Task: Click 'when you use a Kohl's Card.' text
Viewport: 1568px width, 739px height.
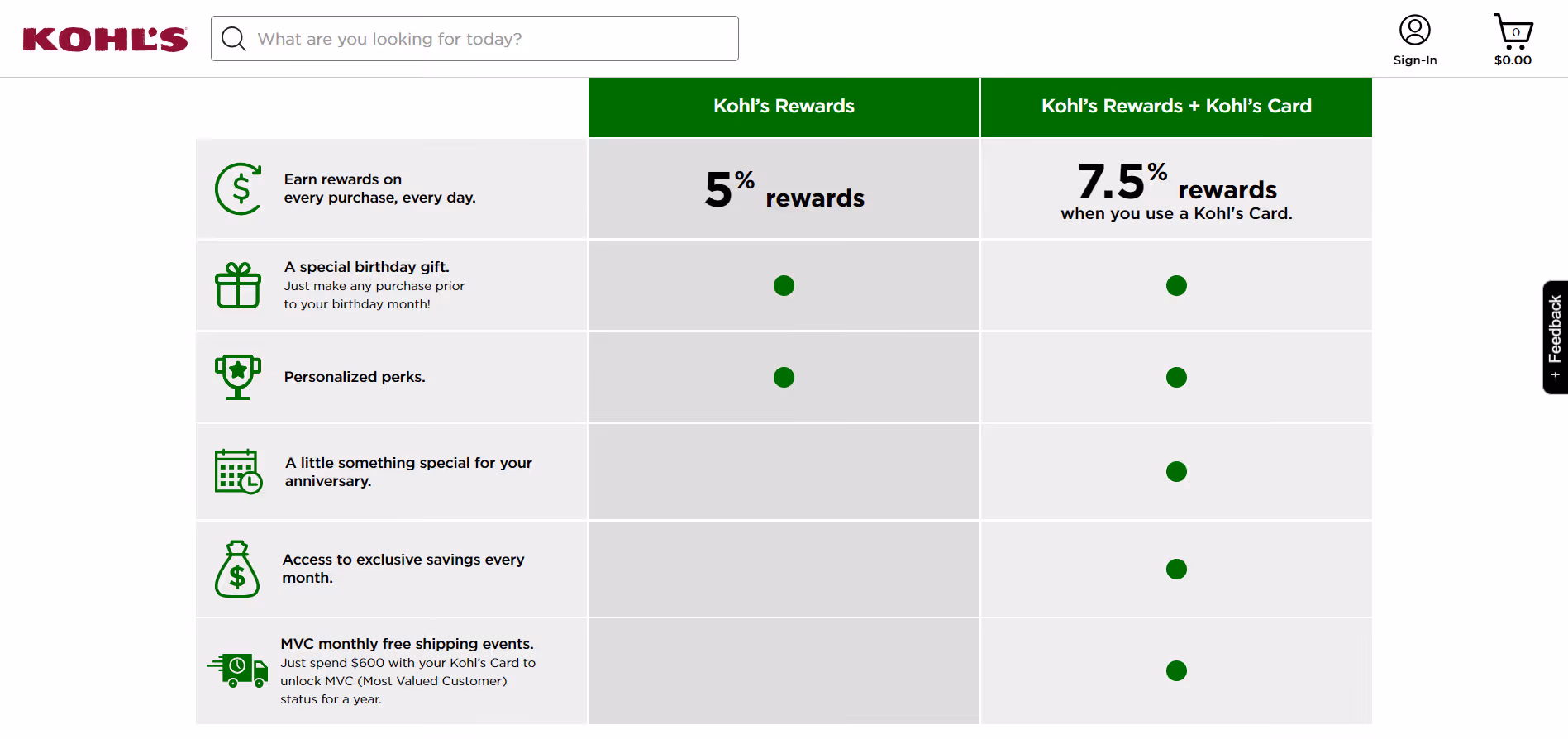Action: (1176, 214)
